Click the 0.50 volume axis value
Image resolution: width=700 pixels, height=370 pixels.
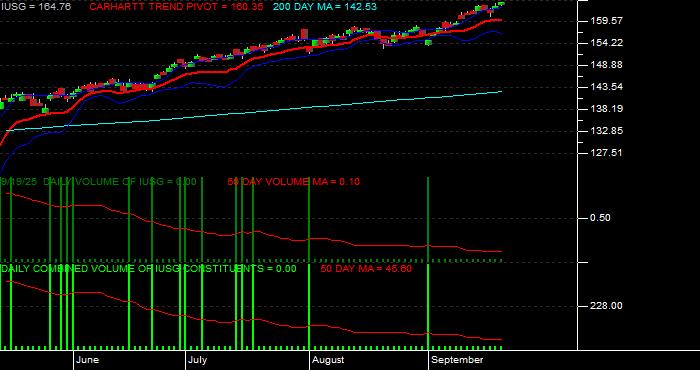tap(600, 218)
